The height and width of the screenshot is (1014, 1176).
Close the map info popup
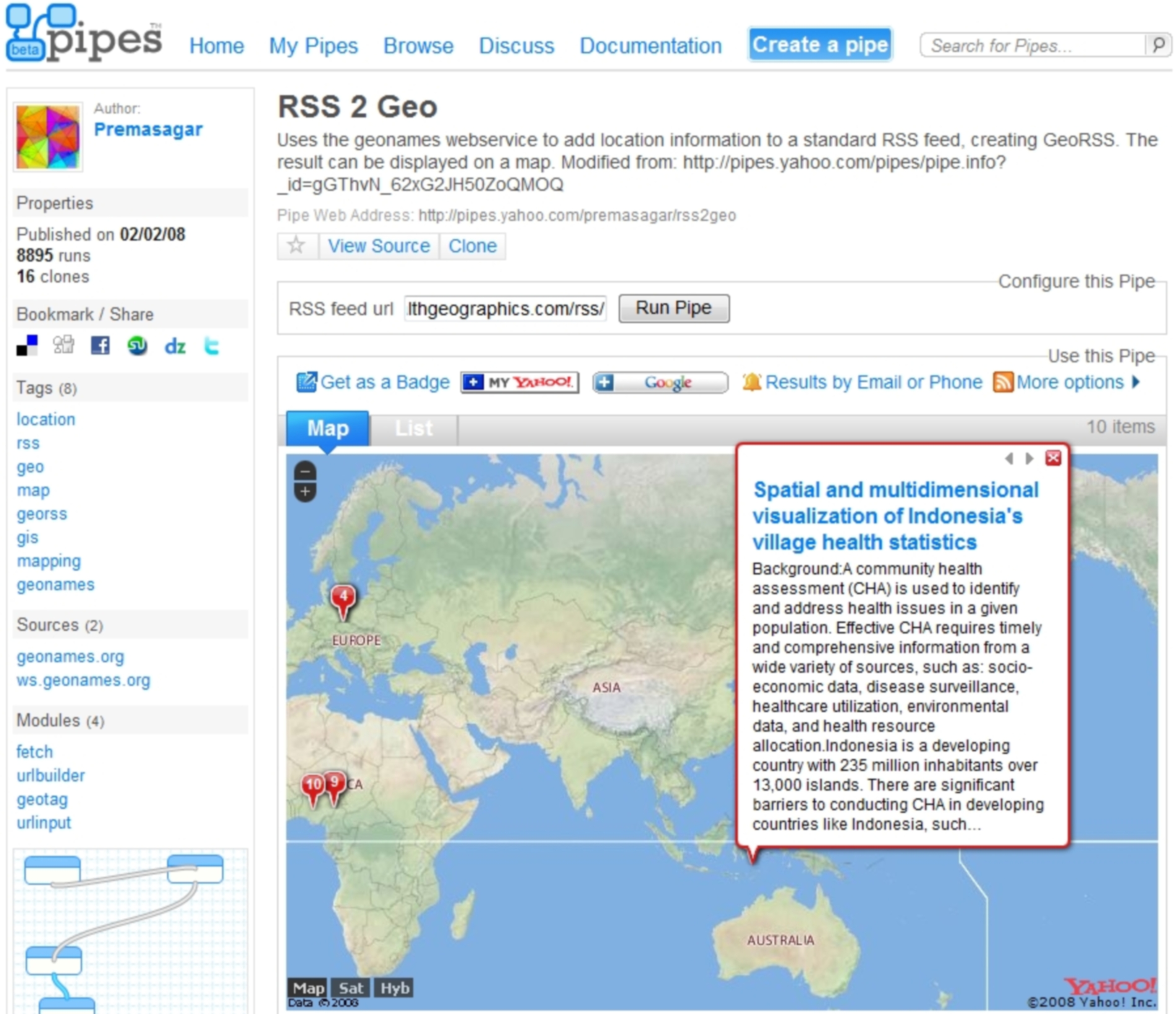1053,458
